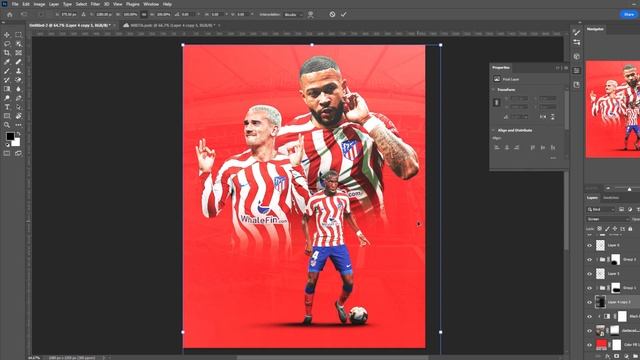The image size is (640, 360).
Task: Open the Interpolation dropdown
Action: coord(293,15)
